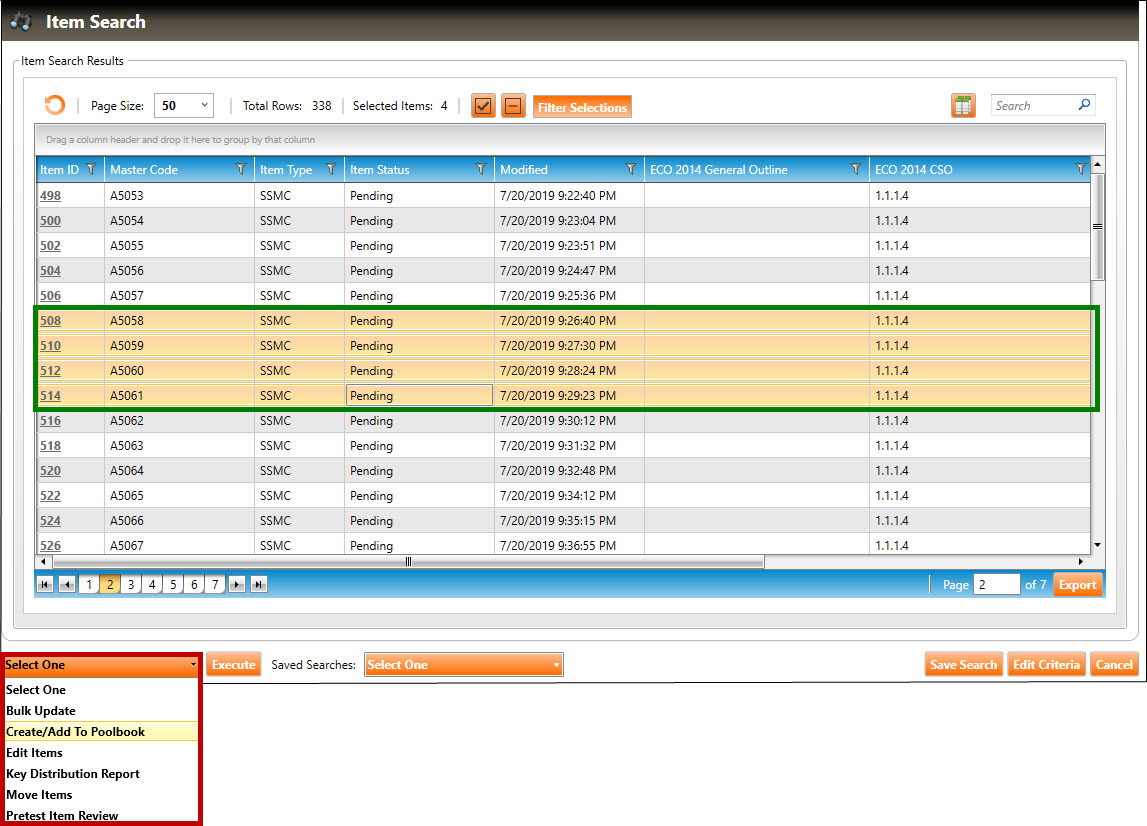Toggle the Filter Selections button
This screenshot has height=826, width=1147.
(582, 107)
